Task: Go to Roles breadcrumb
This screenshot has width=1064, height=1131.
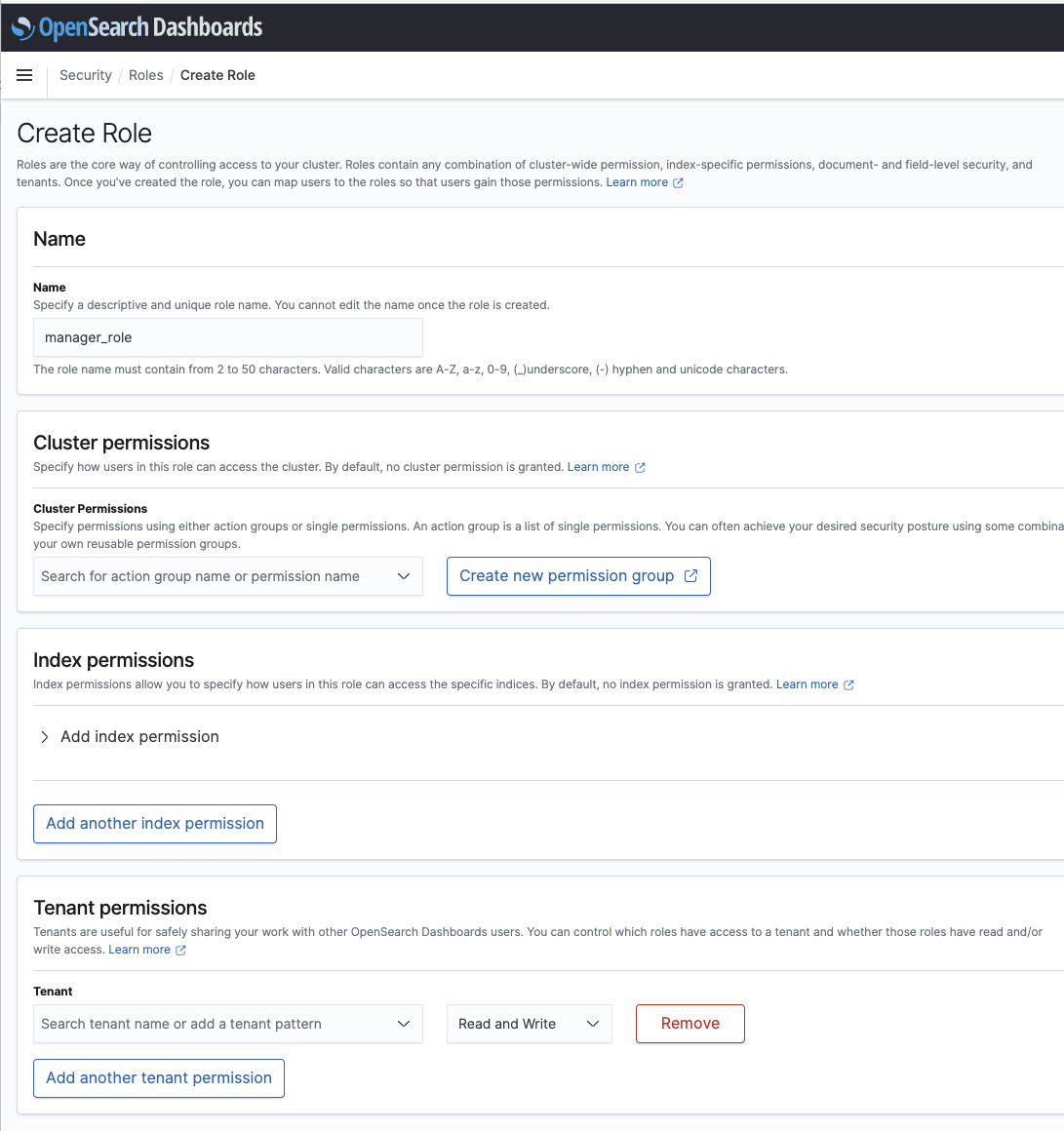Action: pyautogui.click(x=145, y=75)
